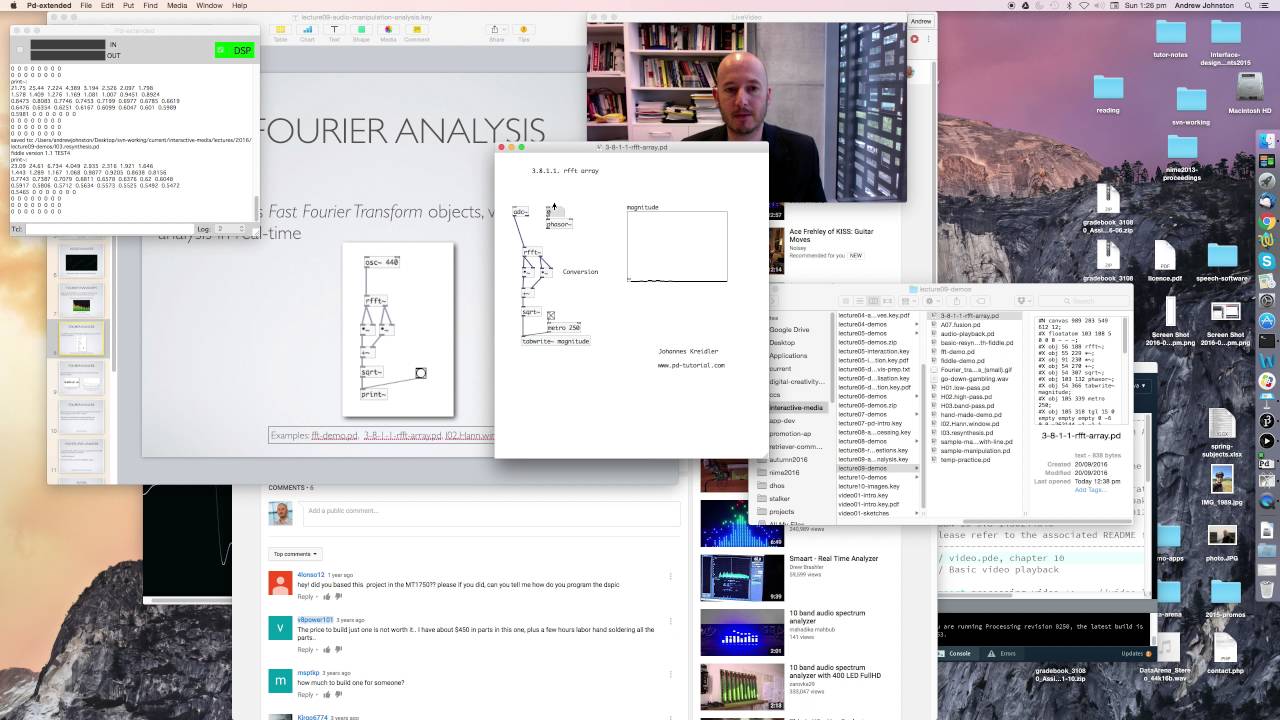
Task: Select the tabwrite~ magnitude object
Action: [556, 341]
